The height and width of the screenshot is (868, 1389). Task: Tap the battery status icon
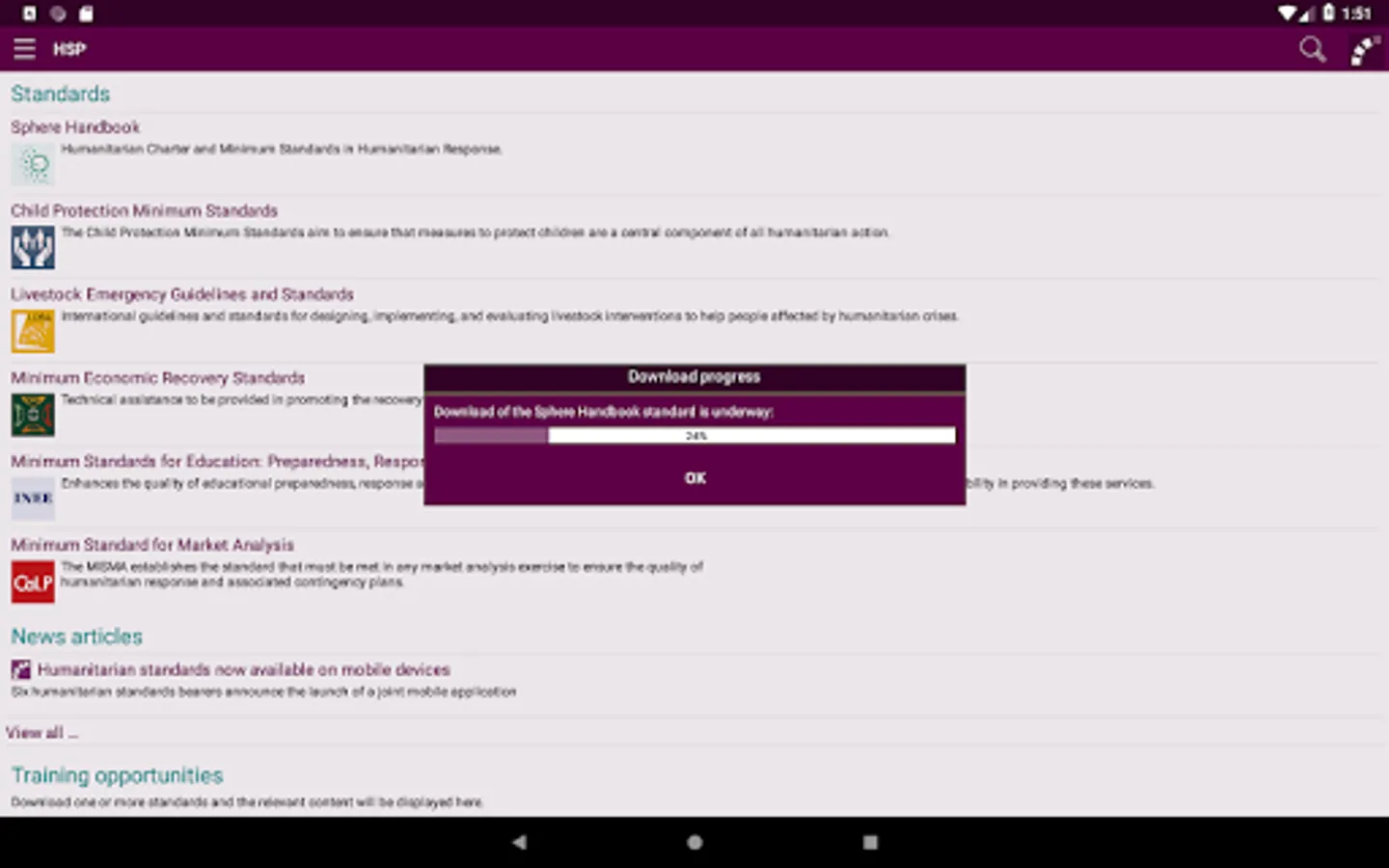1329,13
